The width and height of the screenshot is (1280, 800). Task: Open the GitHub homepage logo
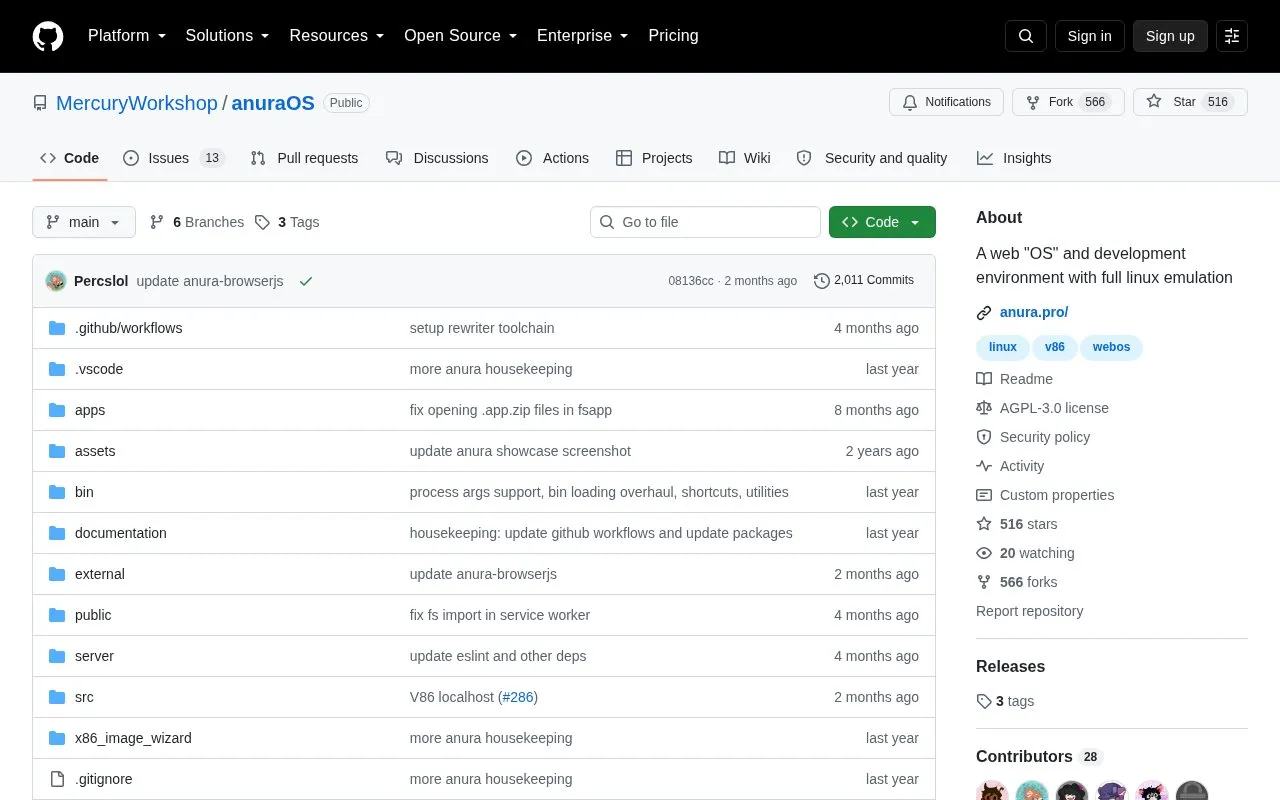click(48, 36)
